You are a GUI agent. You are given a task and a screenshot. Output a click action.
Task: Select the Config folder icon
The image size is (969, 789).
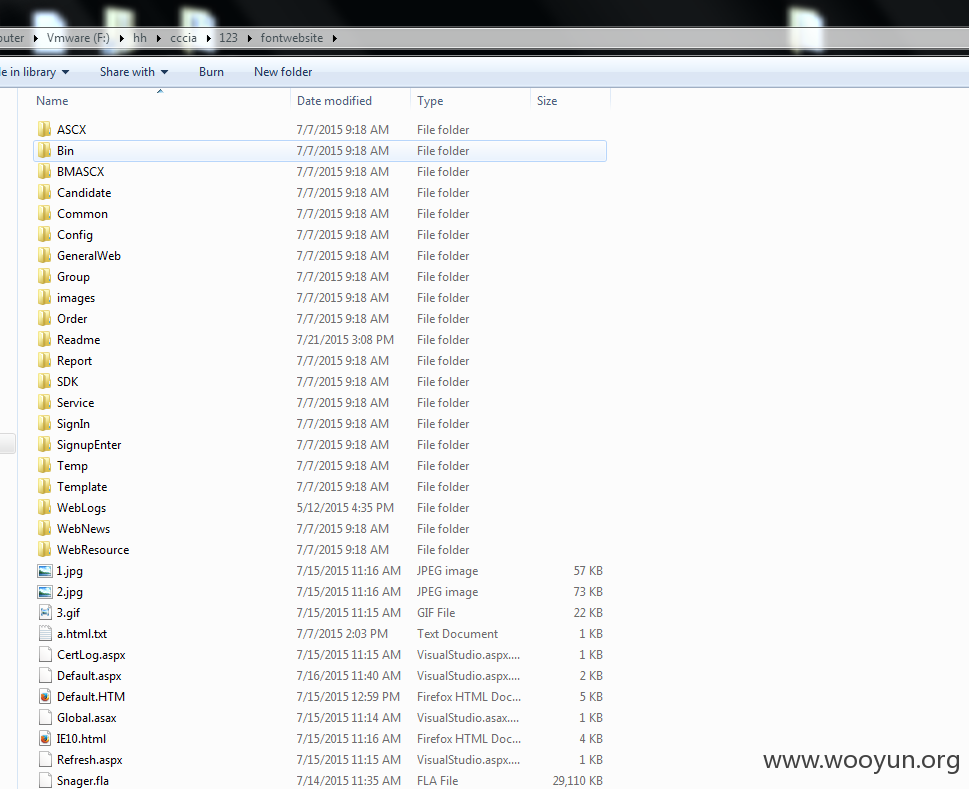[x=44, y=234]
